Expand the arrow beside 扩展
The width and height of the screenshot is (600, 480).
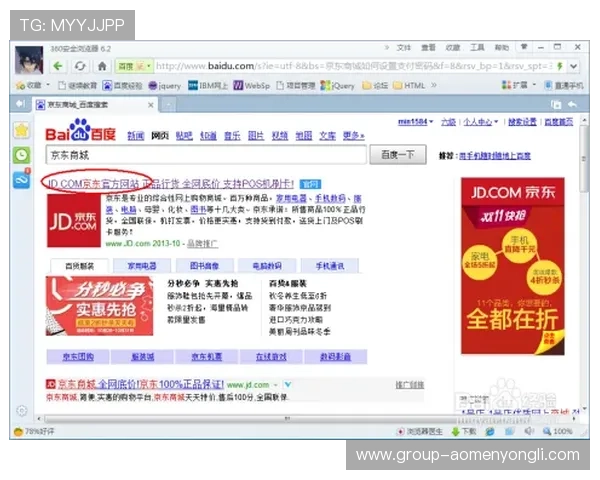point(534,85)
